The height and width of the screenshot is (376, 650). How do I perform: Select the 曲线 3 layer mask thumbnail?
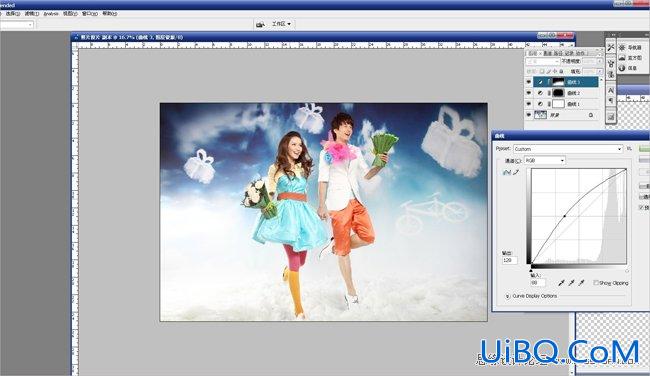coord(558,82)
